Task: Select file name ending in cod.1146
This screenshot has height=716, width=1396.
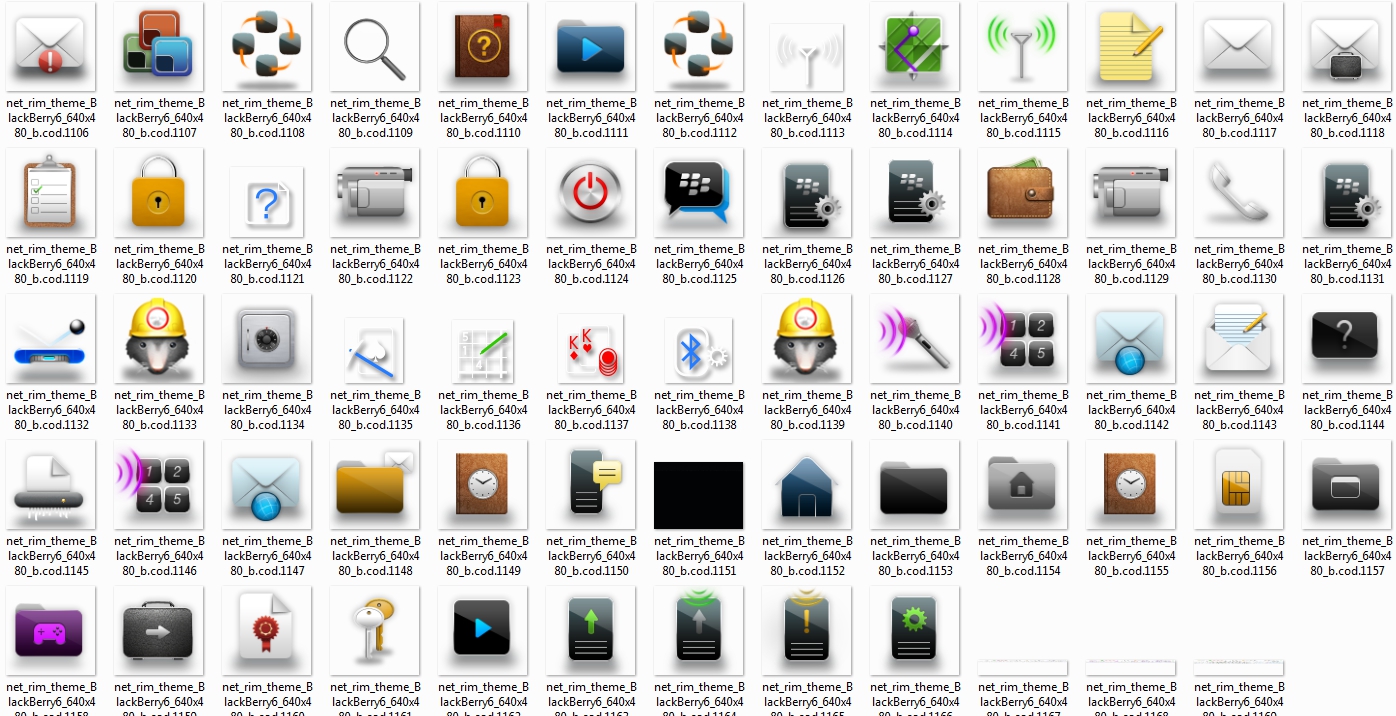Action: (x=159, y=556)
